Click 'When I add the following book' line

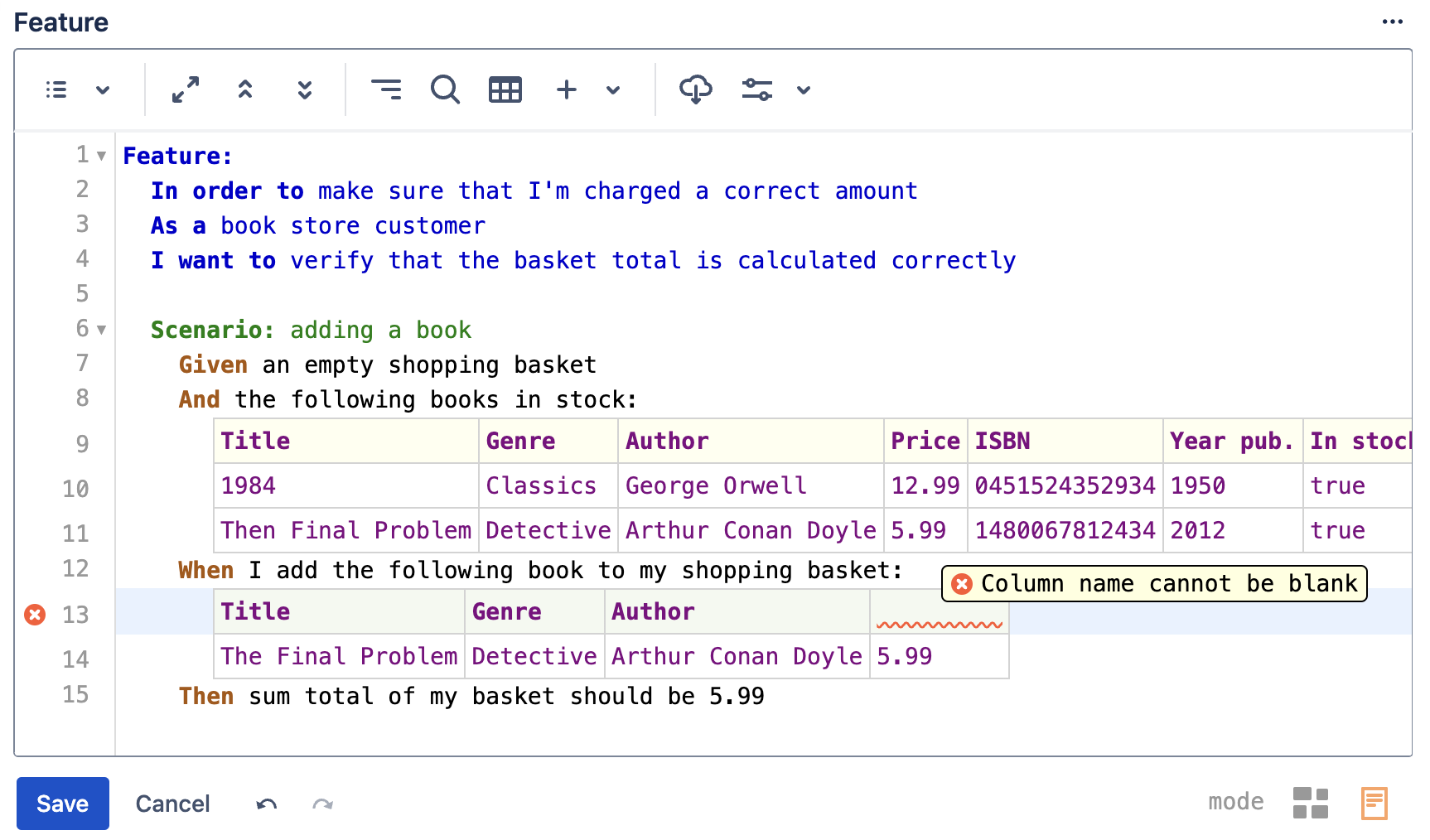(x=540, y=570)
